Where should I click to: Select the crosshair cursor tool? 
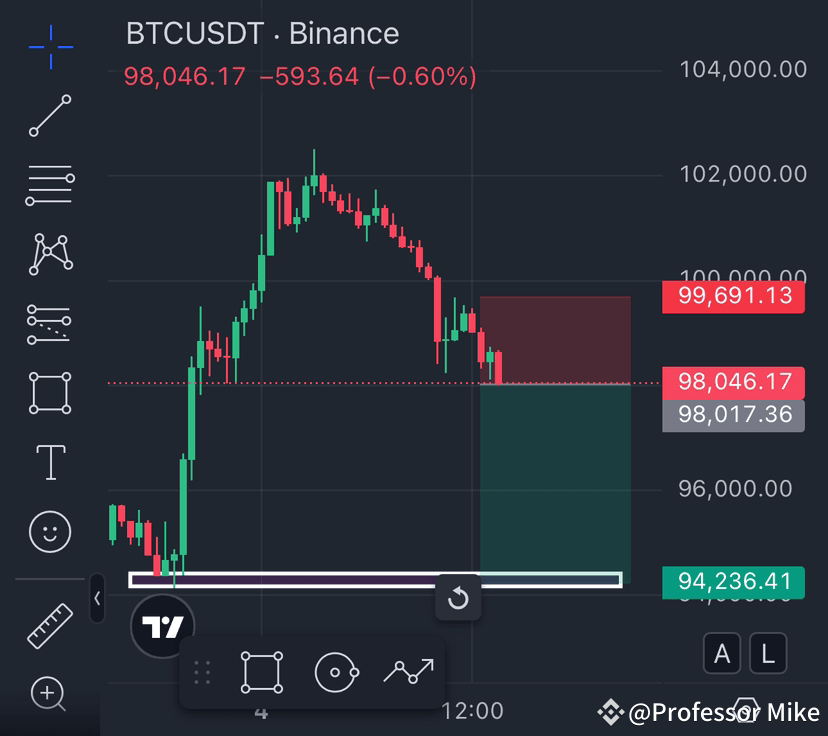pyautogui.click(x=49, y=47)
